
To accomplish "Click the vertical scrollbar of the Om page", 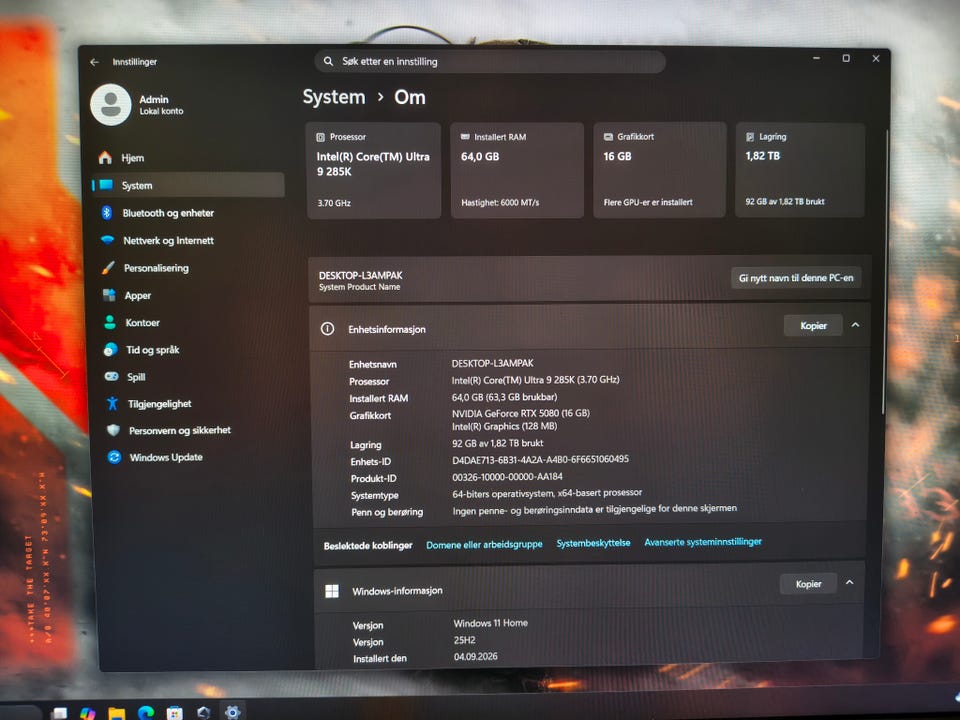I will 885,272.
